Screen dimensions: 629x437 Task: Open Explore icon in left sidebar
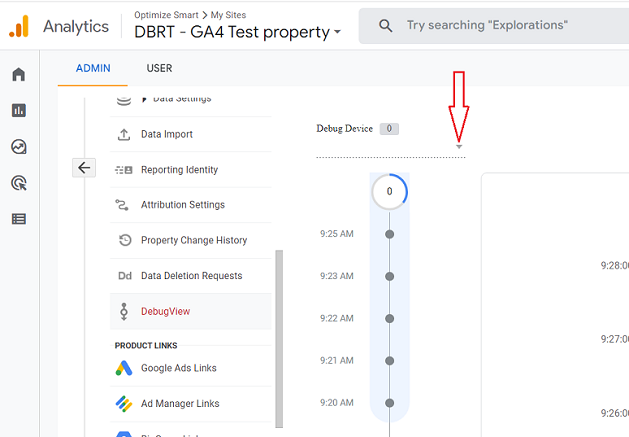pyautogui.click(x=19, y=147)
